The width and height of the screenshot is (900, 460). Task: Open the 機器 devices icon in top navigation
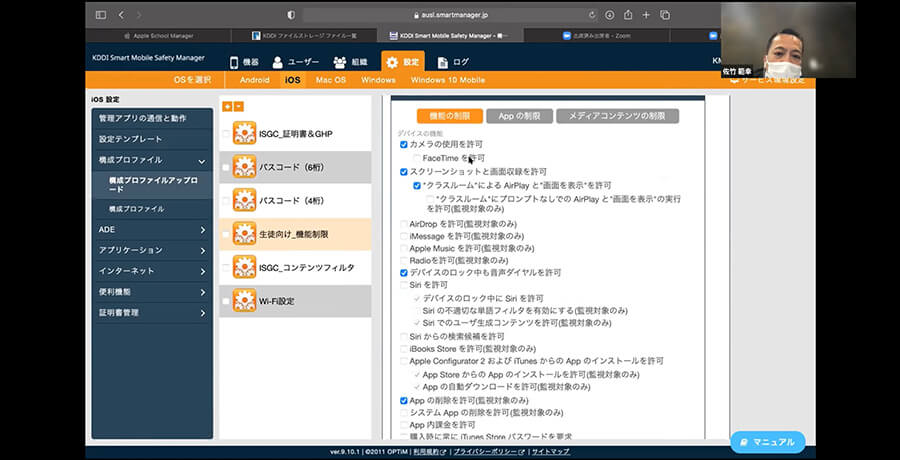234,62
